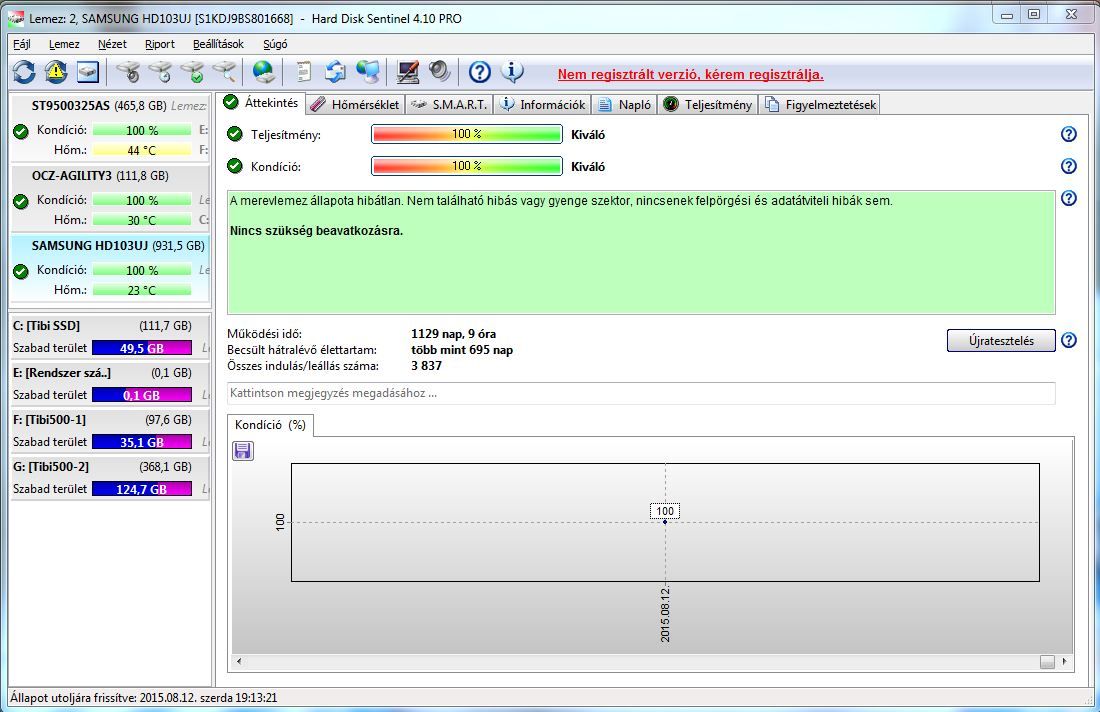
Task: Click the 100 data point on the graph
Action: 665,522
